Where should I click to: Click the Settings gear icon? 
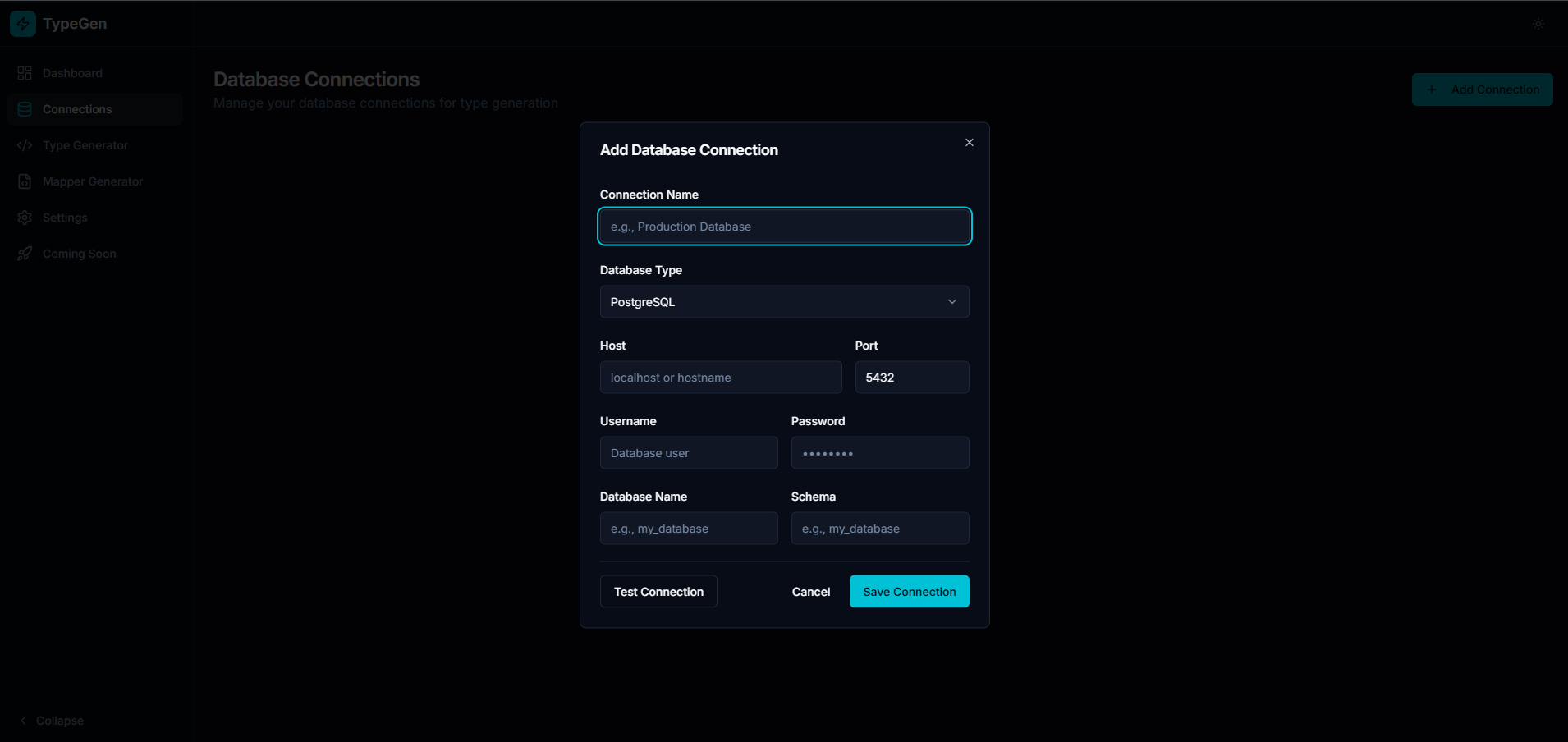pos(25,218)
